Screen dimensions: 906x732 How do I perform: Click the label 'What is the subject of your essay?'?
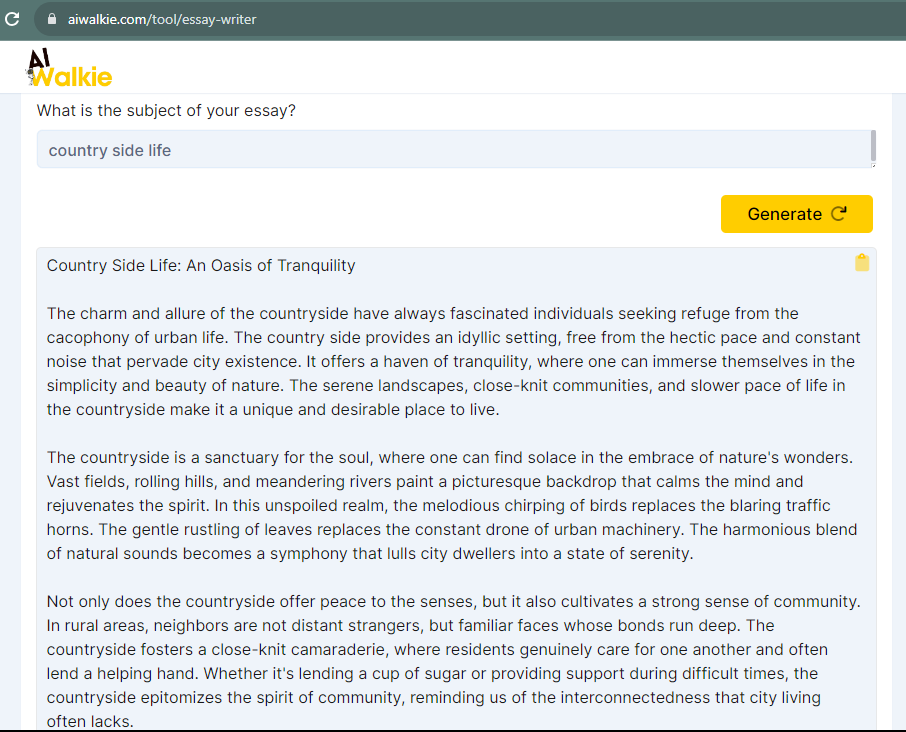click(x=166, y=110)
